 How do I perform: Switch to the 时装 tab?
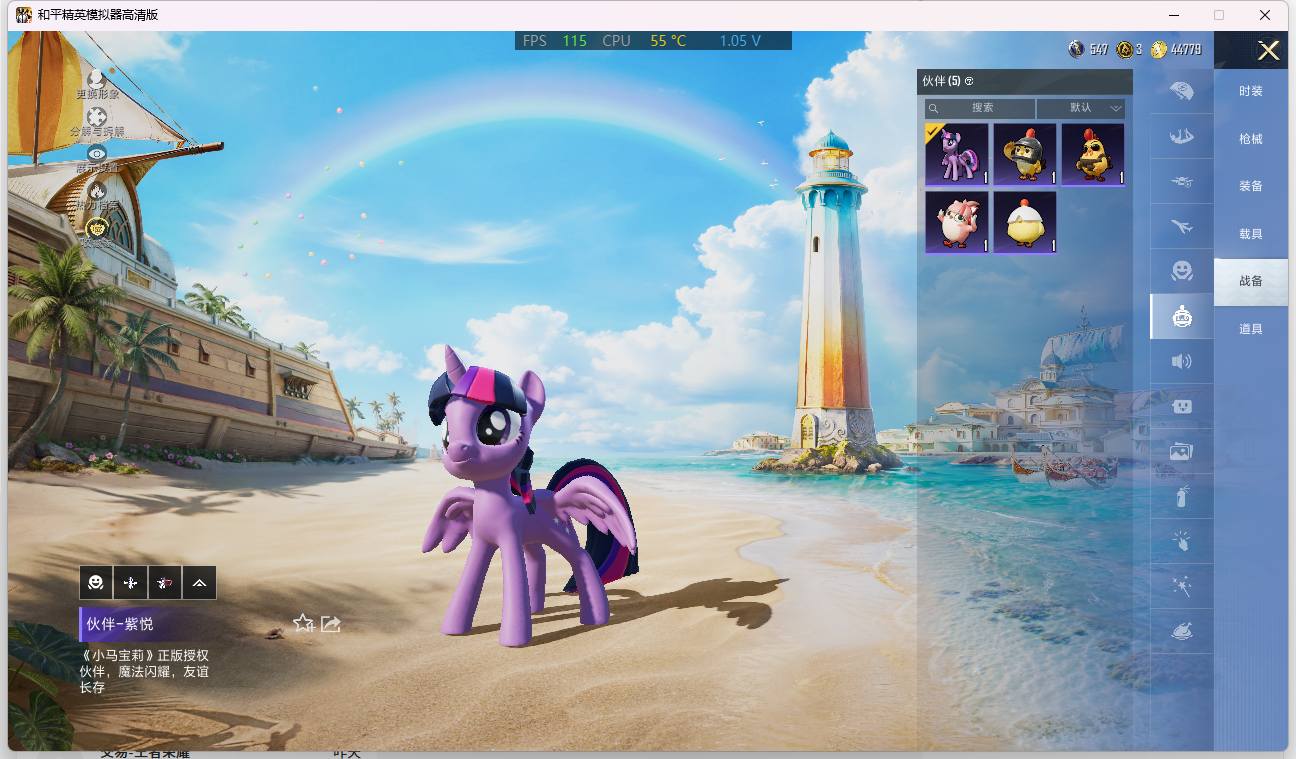coord(1251,91)
